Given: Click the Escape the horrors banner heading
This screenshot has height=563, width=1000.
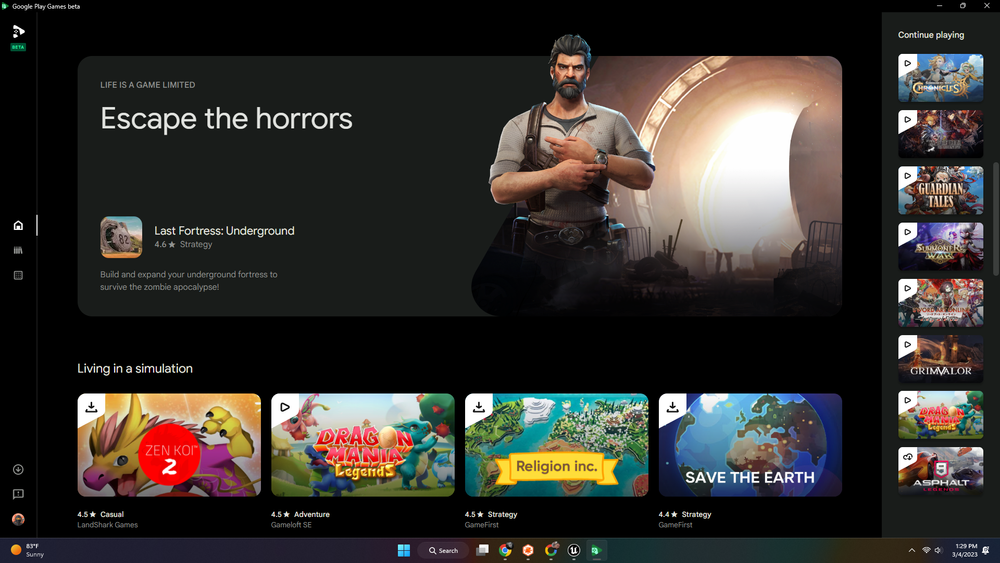Looking at the screenshot, I should coord(226,119).
